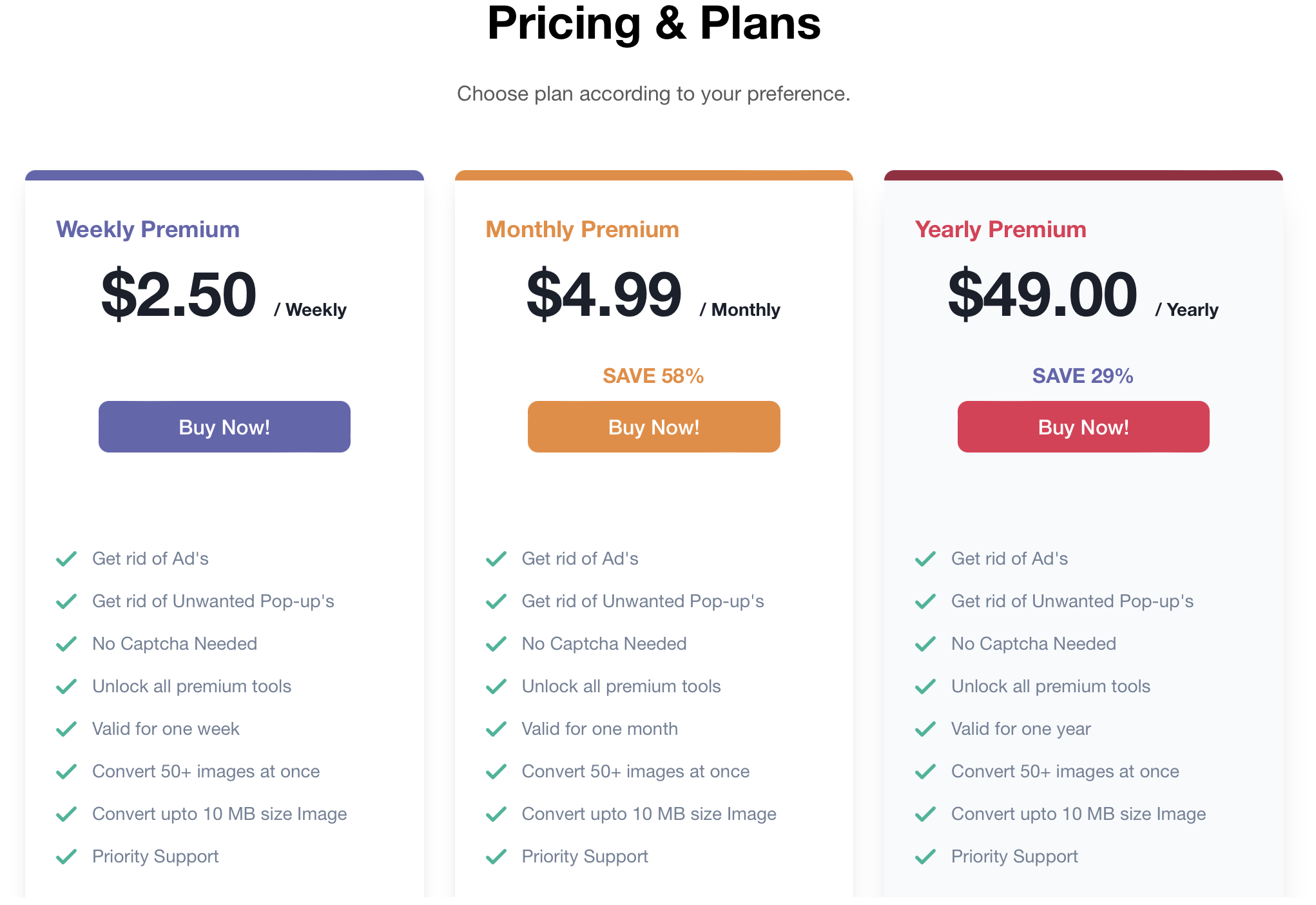1316x905 pixels.
Task: Click the $49.00 yearly price
Action: [x=1042, y=295]
